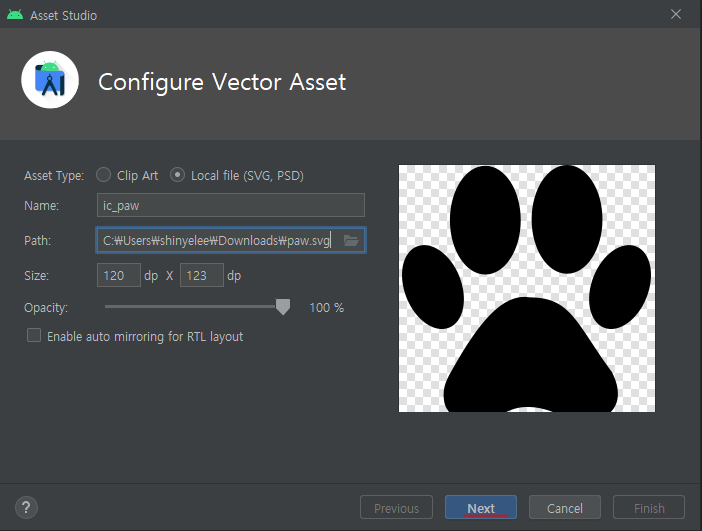Click the Android icon in the title bar
702x531 pixels.
(x=15, y=15)
